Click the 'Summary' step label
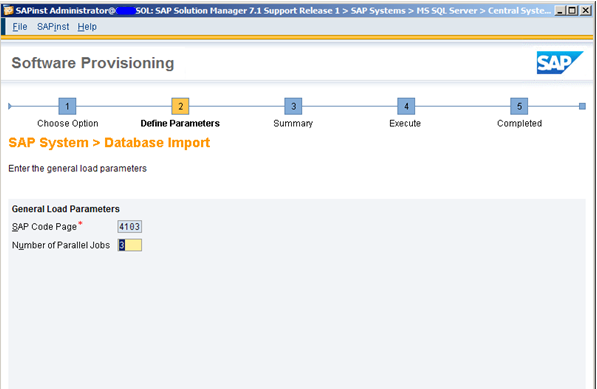 click(x=293, y=123)
